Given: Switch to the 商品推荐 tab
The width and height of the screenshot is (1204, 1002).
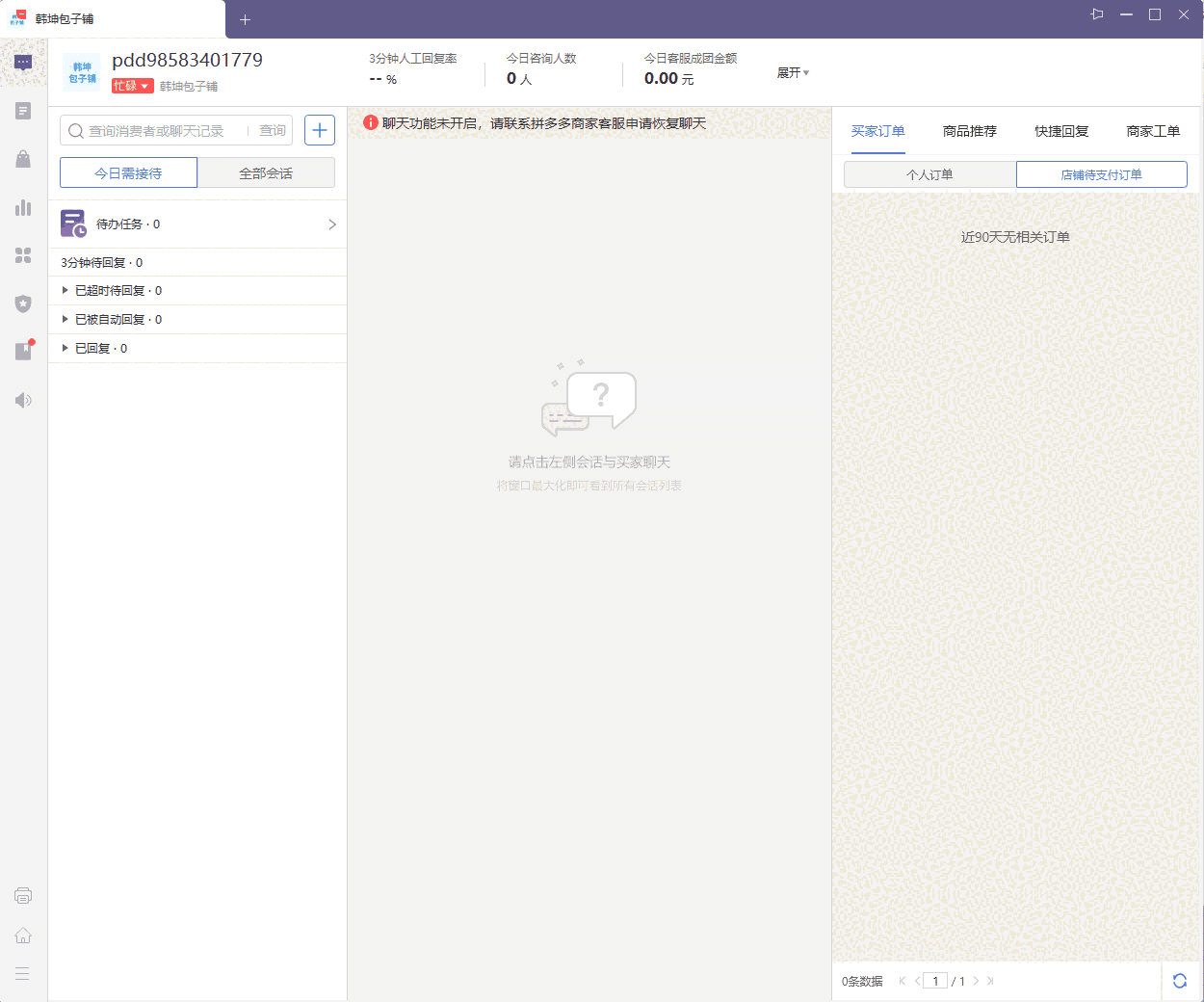Looking at the screenshot, I should (969, 131).
